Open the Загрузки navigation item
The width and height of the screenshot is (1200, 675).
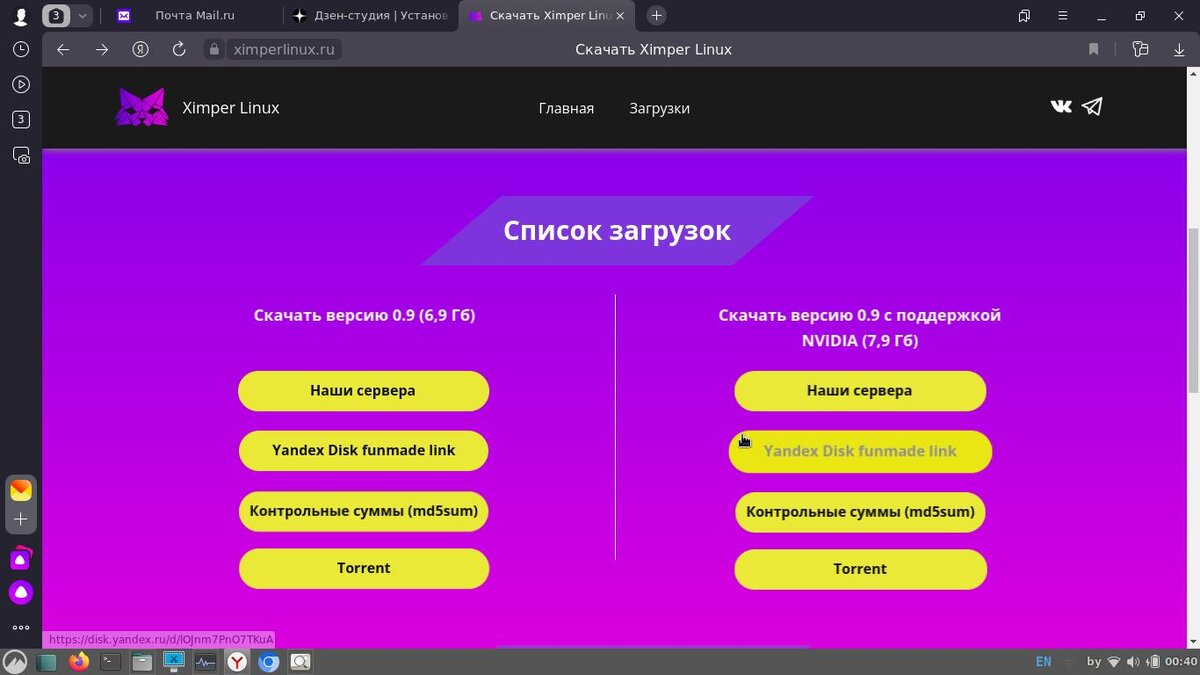(659, 108)
